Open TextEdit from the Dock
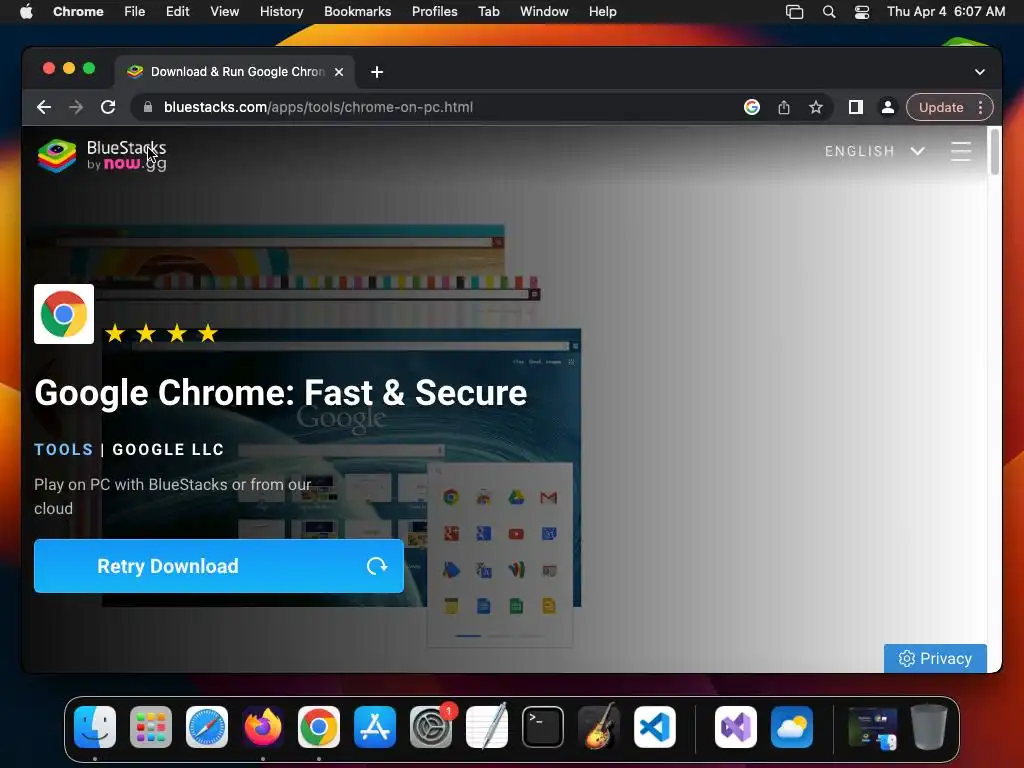1024x768 pixels. tap(487, 727)
